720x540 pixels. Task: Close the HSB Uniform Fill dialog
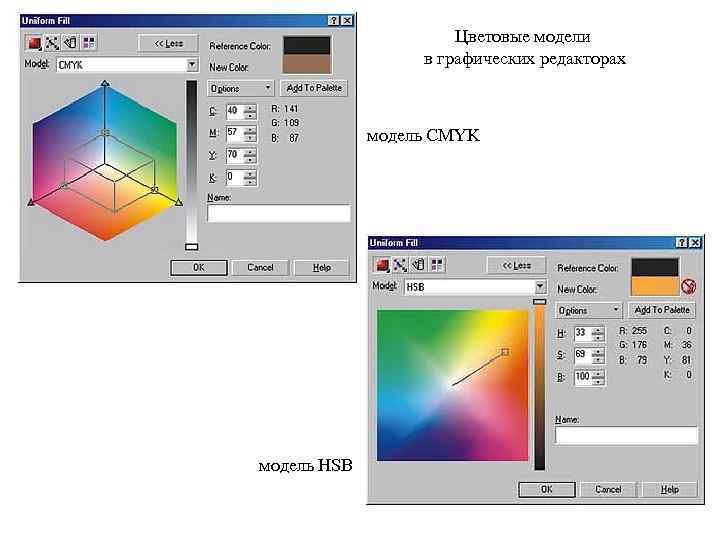coord(696,242)
